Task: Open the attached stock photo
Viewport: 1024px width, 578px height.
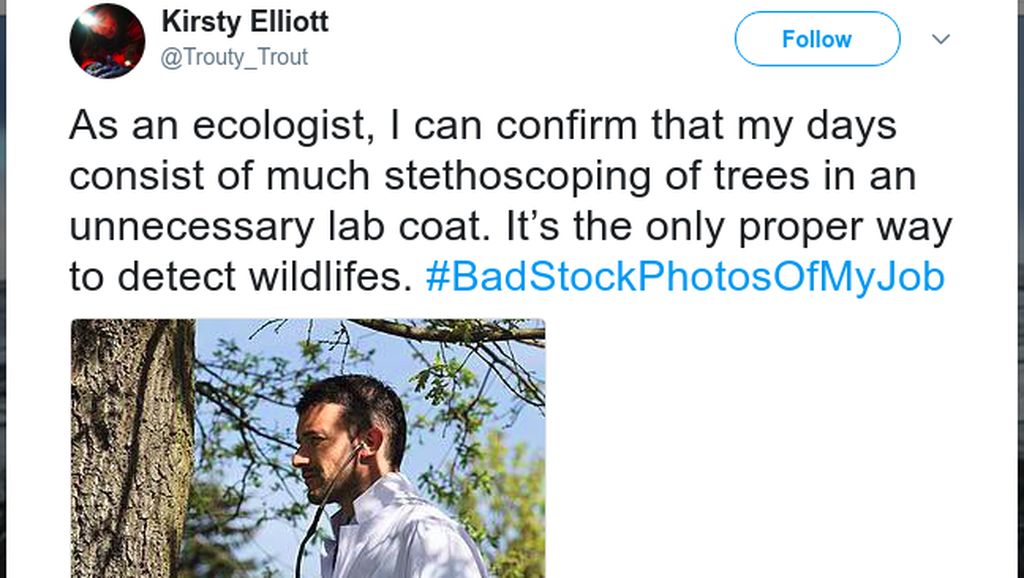Action: pyautogui.click(x=308, y=448)
